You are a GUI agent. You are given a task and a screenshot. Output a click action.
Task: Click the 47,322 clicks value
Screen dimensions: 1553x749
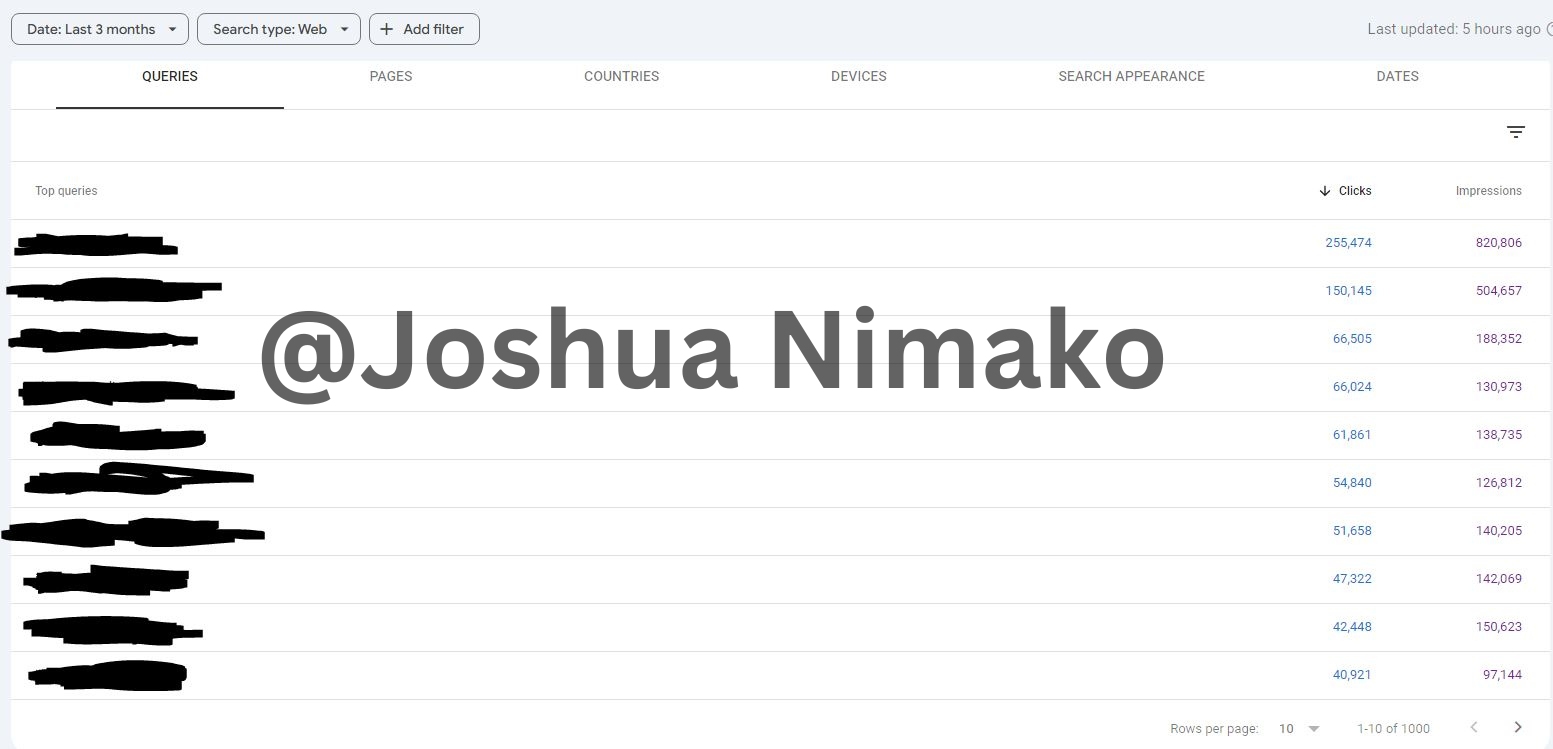1352,579
